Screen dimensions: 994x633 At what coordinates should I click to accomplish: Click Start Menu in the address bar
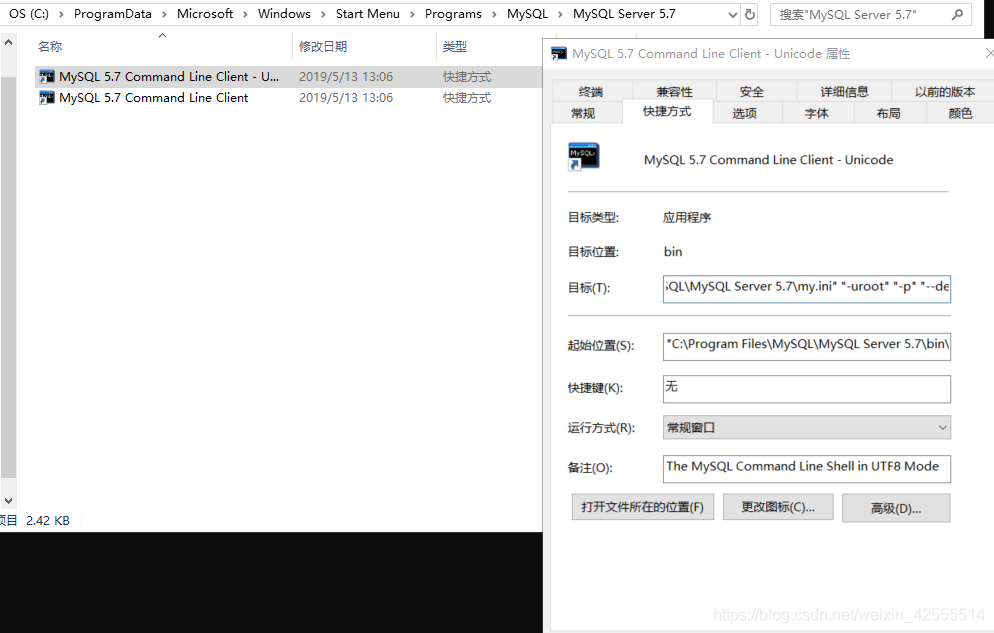pos(368,14)
